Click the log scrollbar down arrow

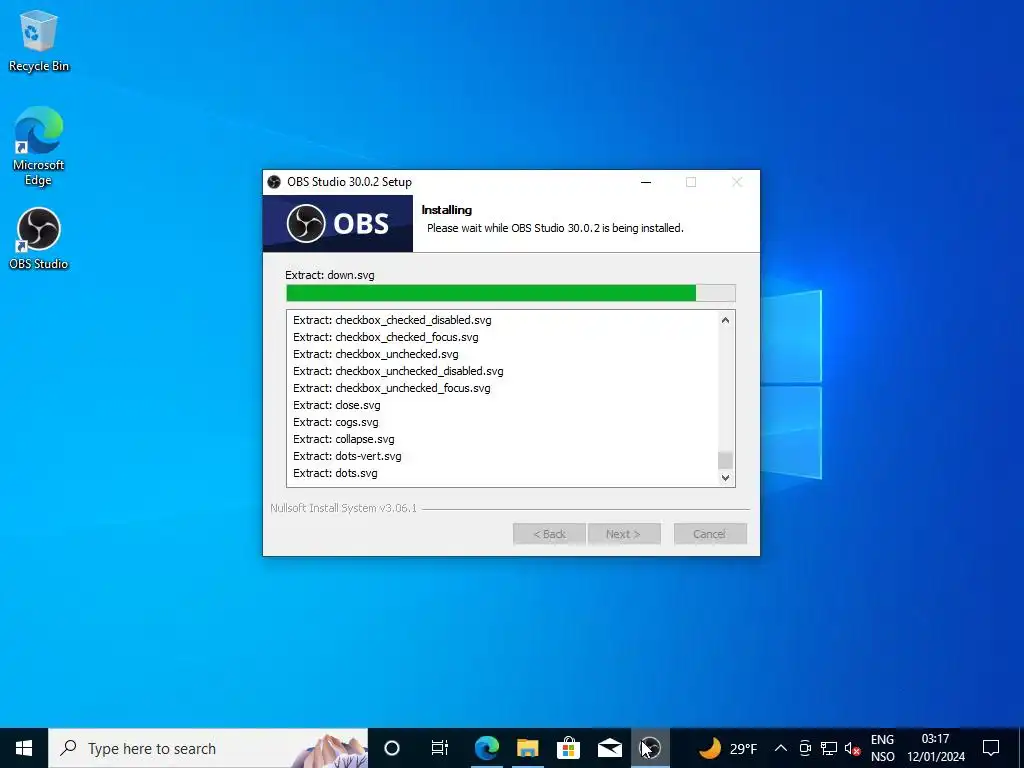(x=725, y=477)
